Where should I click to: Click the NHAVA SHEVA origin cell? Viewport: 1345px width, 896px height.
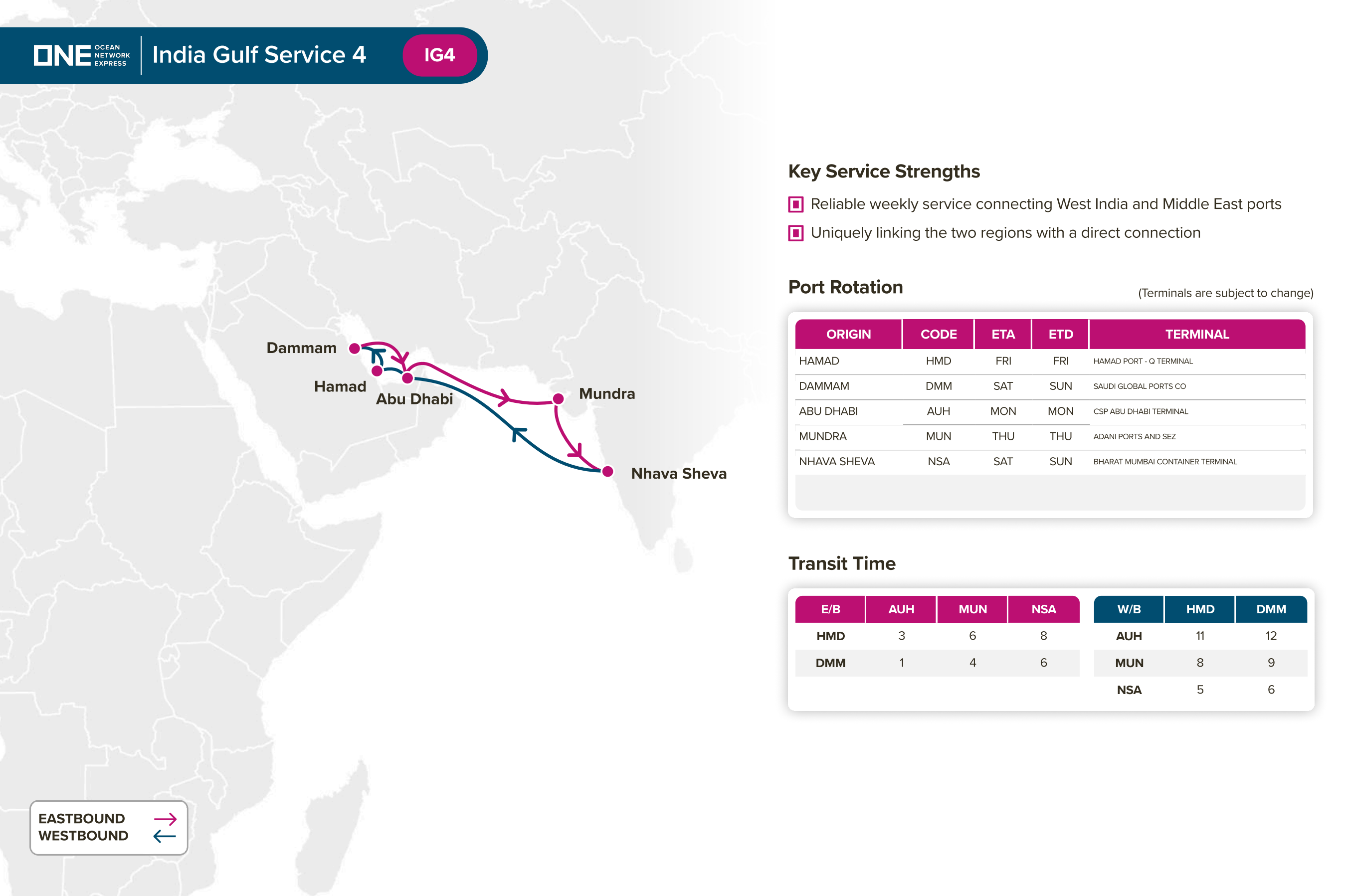coord(836,461)
